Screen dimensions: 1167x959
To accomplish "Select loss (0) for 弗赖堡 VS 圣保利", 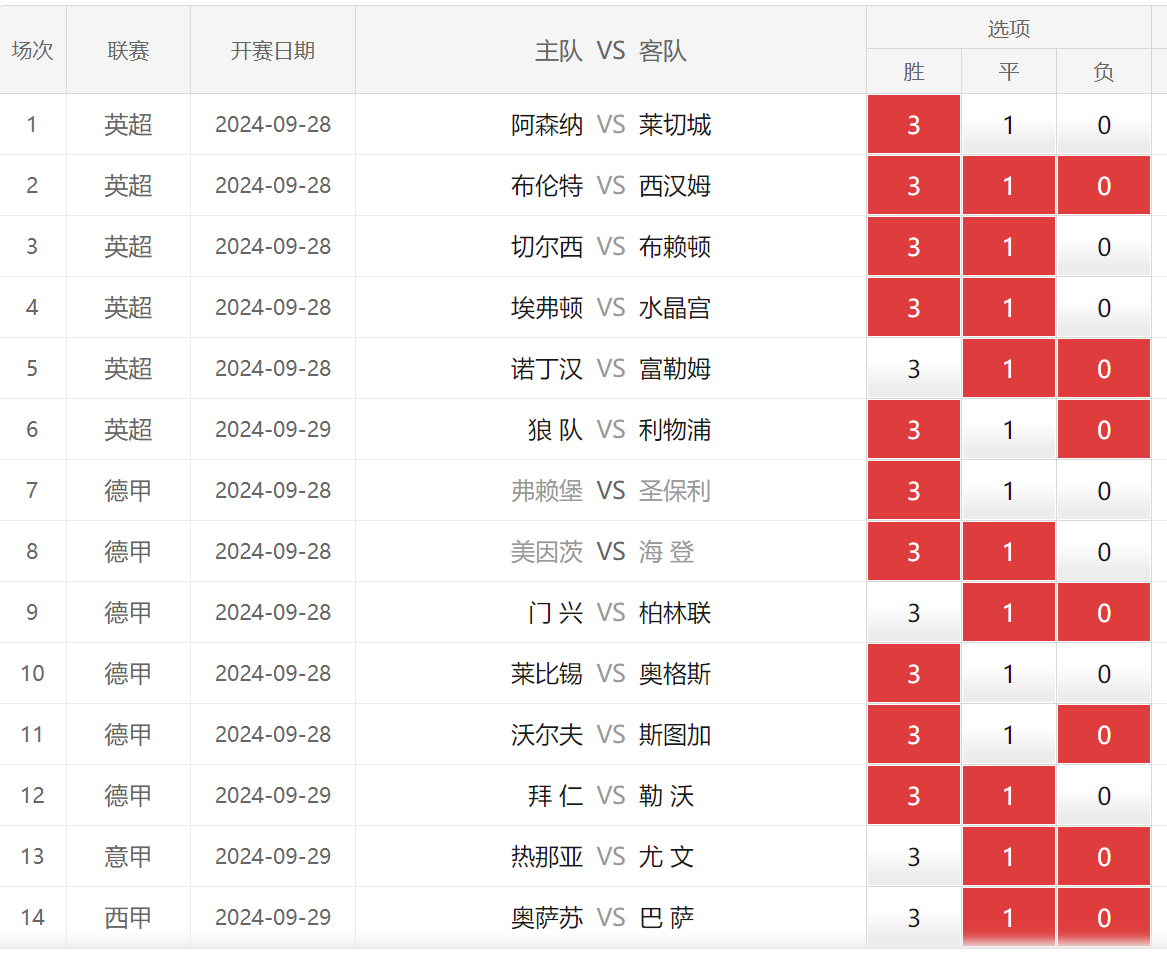I will 1104,490.
